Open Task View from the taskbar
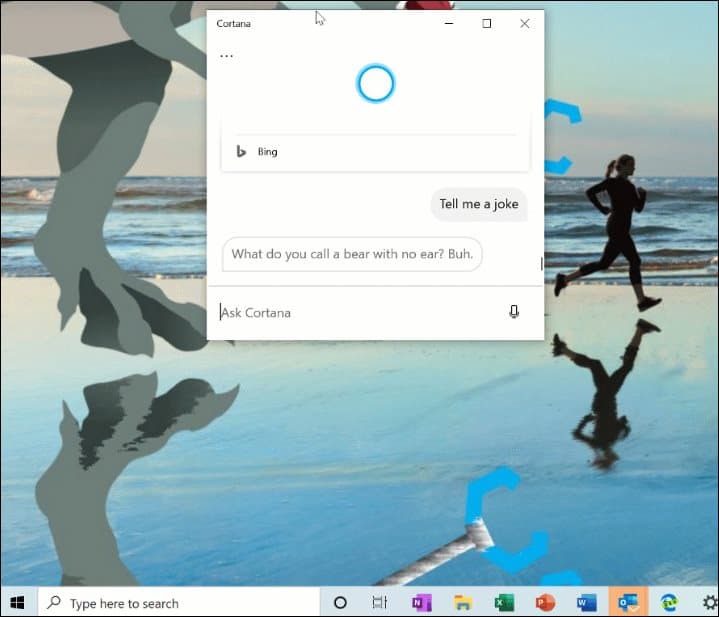The height and width of the screenshot is (617, 719). (x=380, y=602)
